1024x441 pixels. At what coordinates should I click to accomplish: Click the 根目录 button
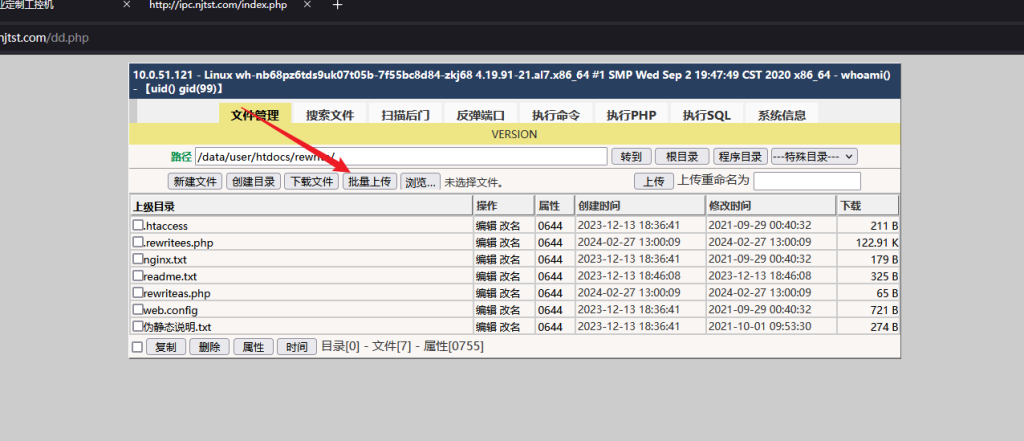[x=681, y=156]
